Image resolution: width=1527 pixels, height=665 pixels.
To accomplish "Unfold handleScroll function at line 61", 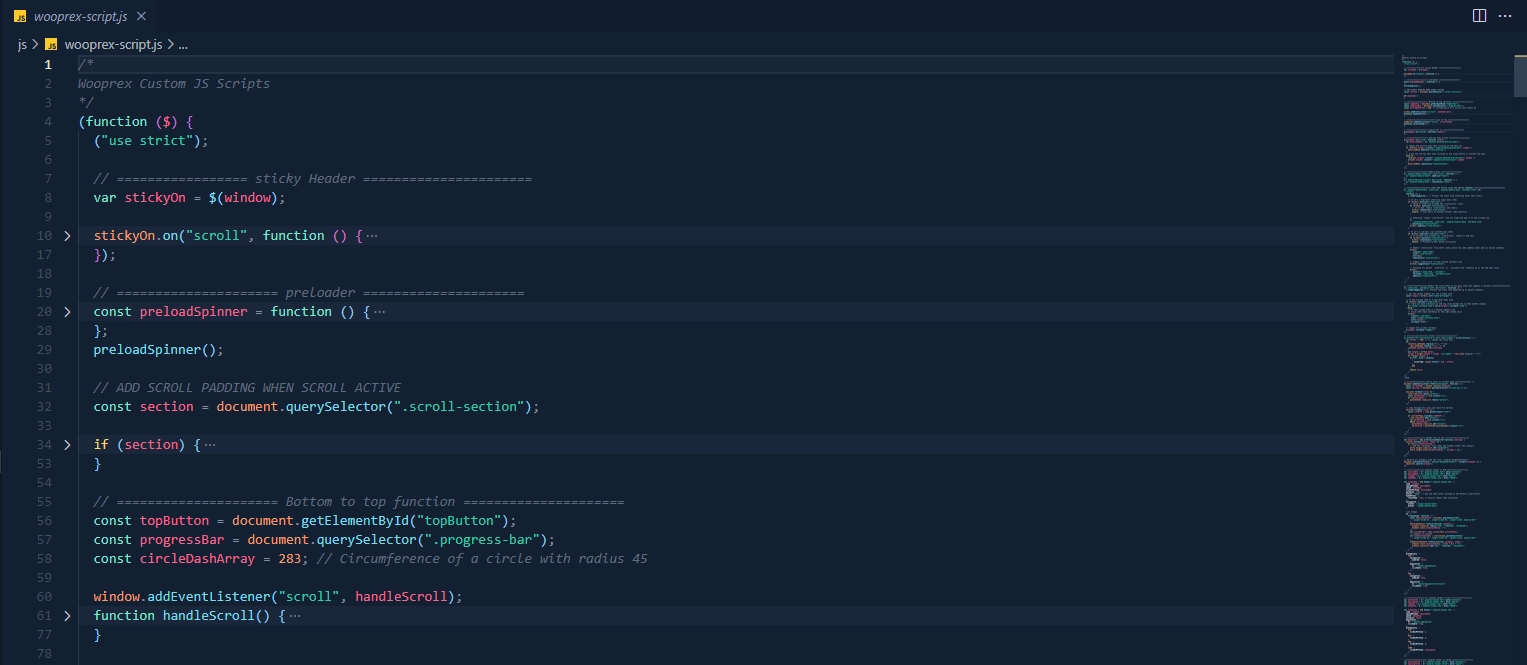I will pos(67,616).
